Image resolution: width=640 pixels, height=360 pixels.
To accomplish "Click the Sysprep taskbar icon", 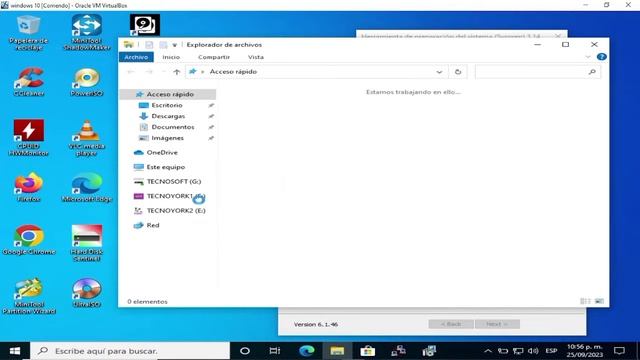I will click(x=429, y=351).
